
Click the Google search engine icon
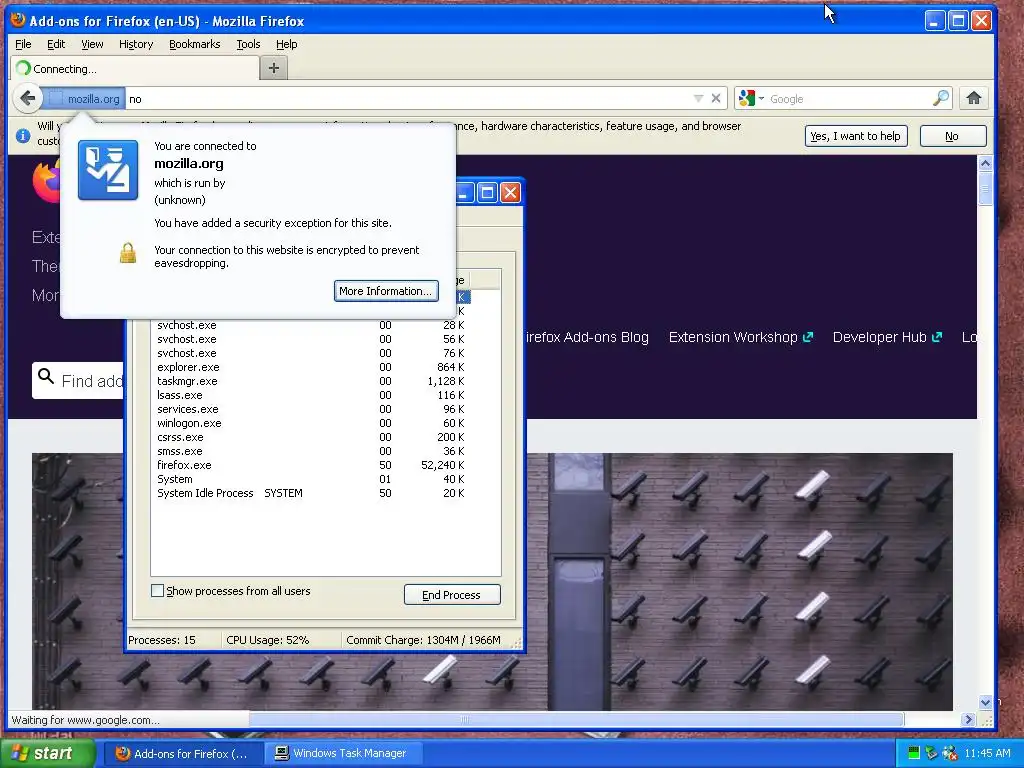746,99
